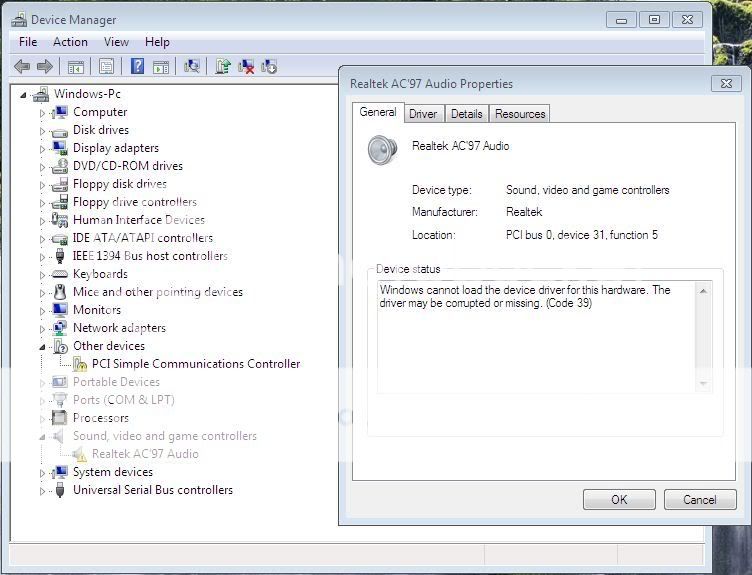This screenshot has height=575, width=752.
Task: Click the Scan for hardware changes icon
Action: click(192, 66)
